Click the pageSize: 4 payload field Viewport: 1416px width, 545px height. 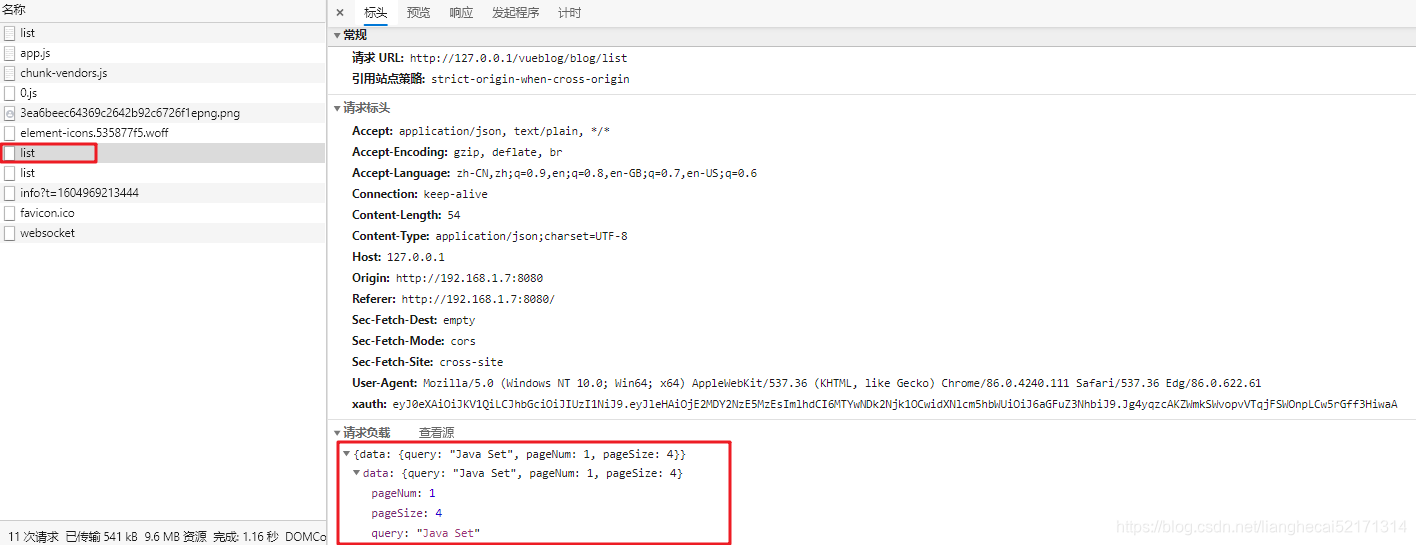pyautogui.click(x=407, y=513)
